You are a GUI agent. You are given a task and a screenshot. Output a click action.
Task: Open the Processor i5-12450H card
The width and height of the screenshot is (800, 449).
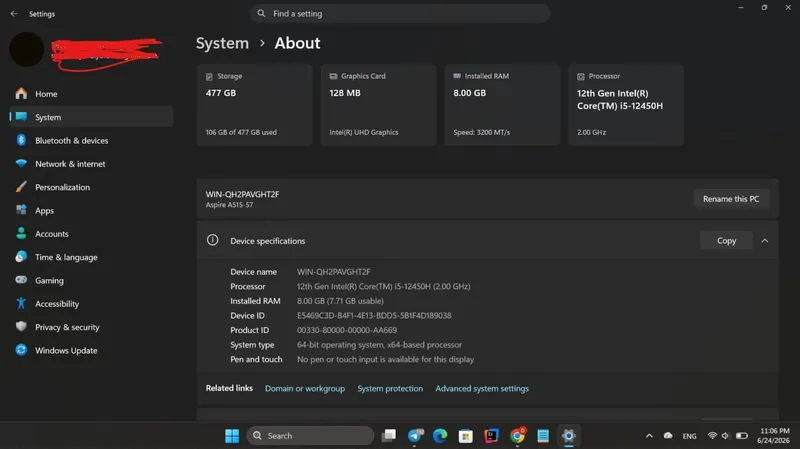click(626, 105)
